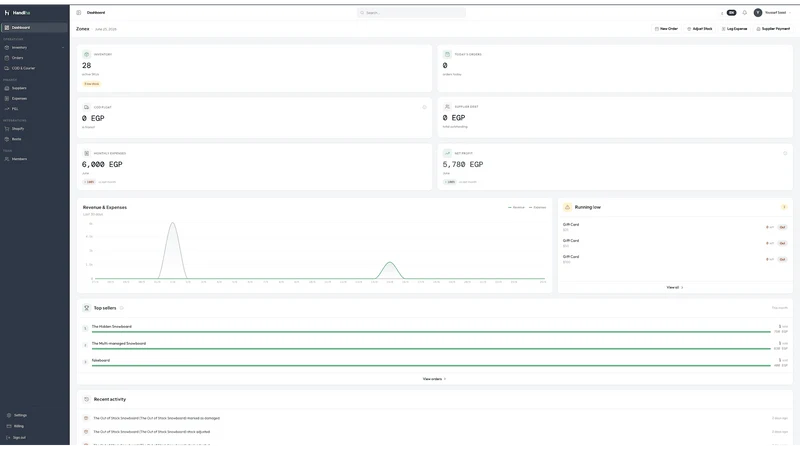Open the Expenses page in the sidebar

click(x=34, y=98)
